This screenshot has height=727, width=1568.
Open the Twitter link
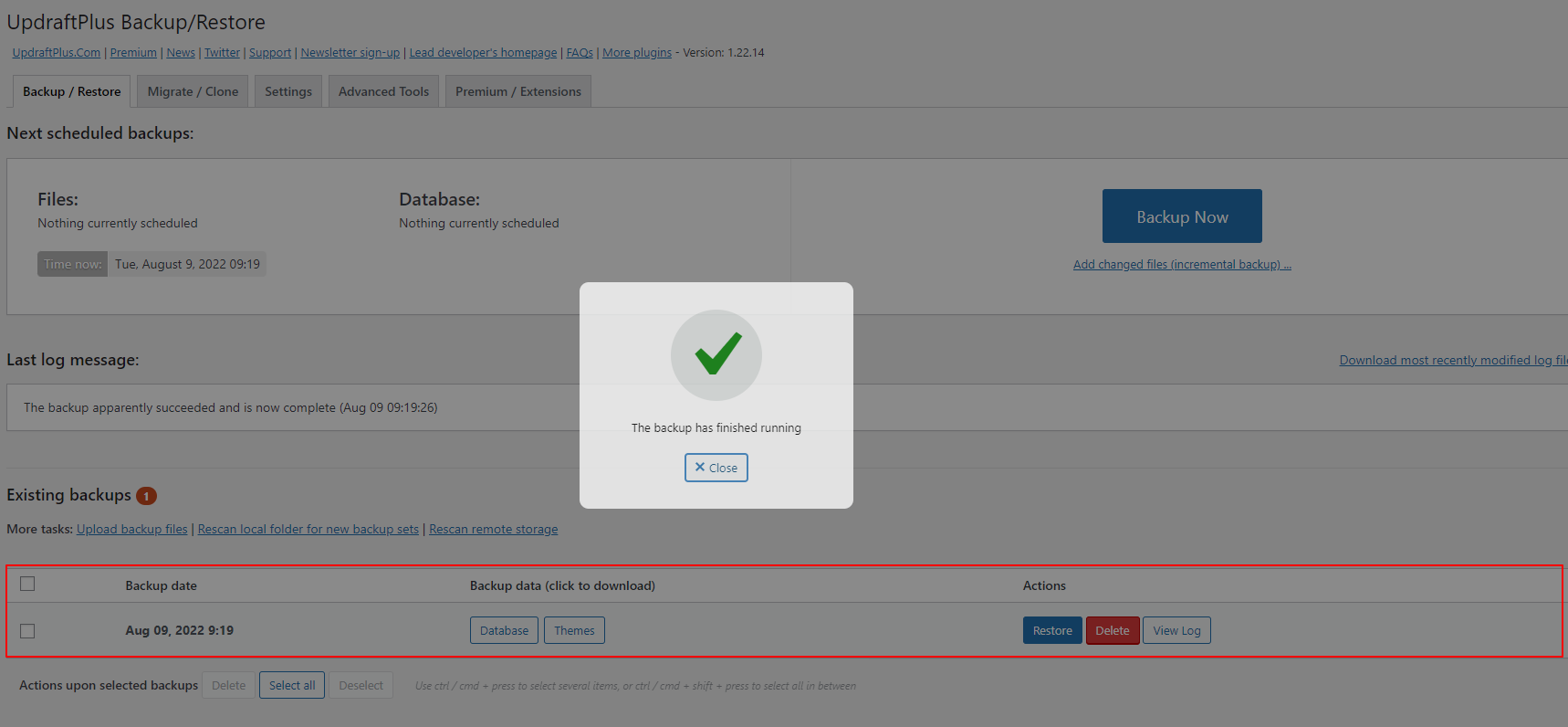(x=222, y=53)
